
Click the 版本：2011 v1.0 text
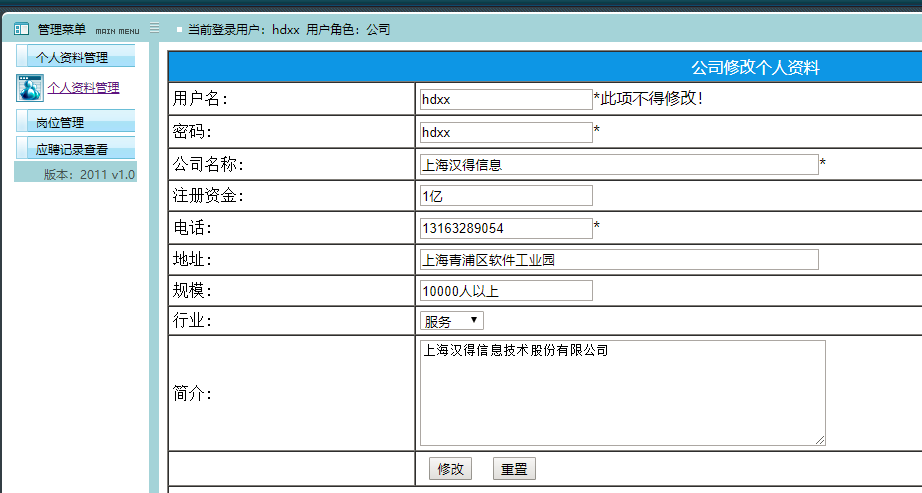tap(89, 175)
